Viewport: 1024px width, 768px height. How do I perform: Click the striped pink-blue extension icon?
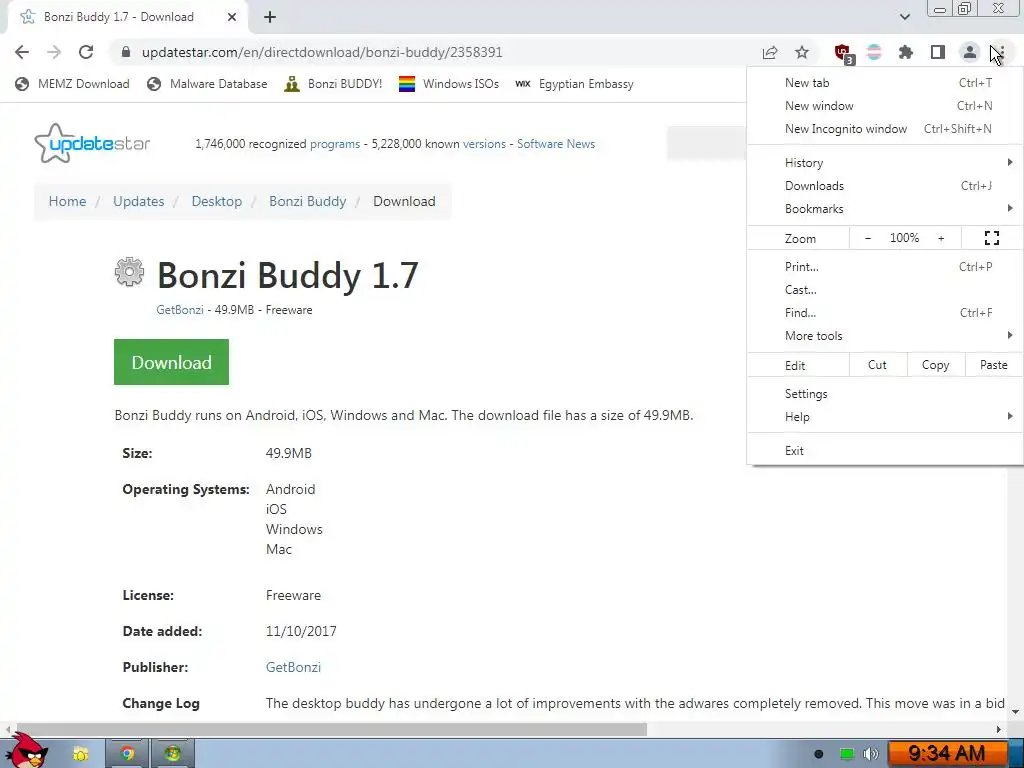pyautogui.click(x=874, y=52)
